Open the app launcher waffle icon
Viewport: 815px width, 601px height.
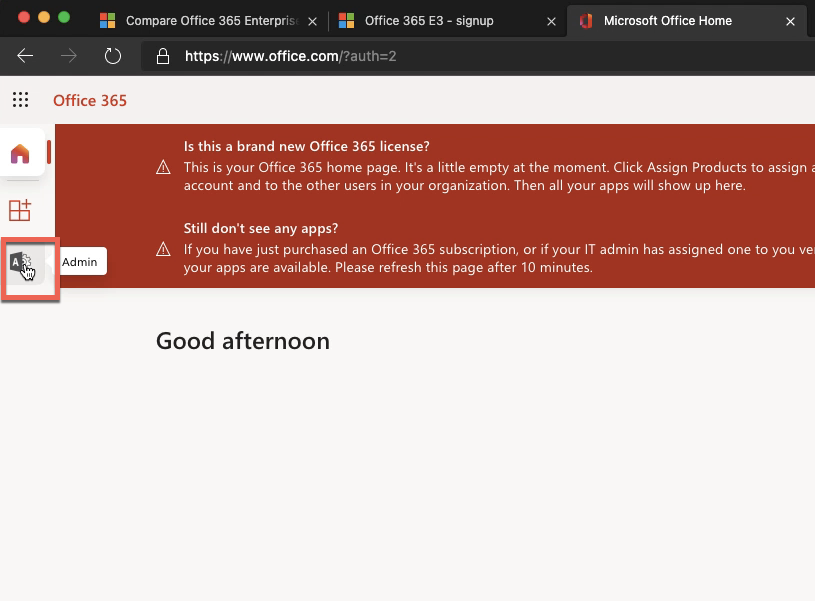pos(20,100)
